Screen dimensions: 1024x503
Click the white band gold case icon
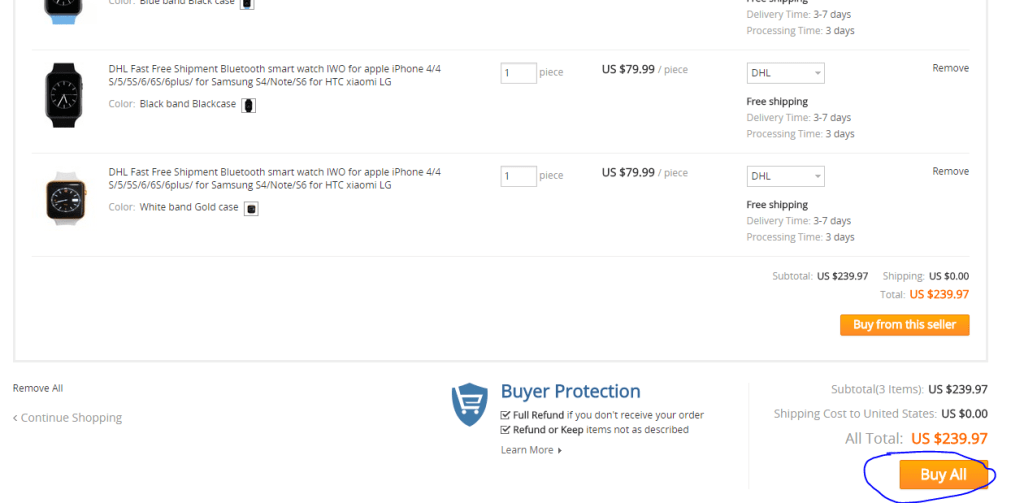pos(252,208)
